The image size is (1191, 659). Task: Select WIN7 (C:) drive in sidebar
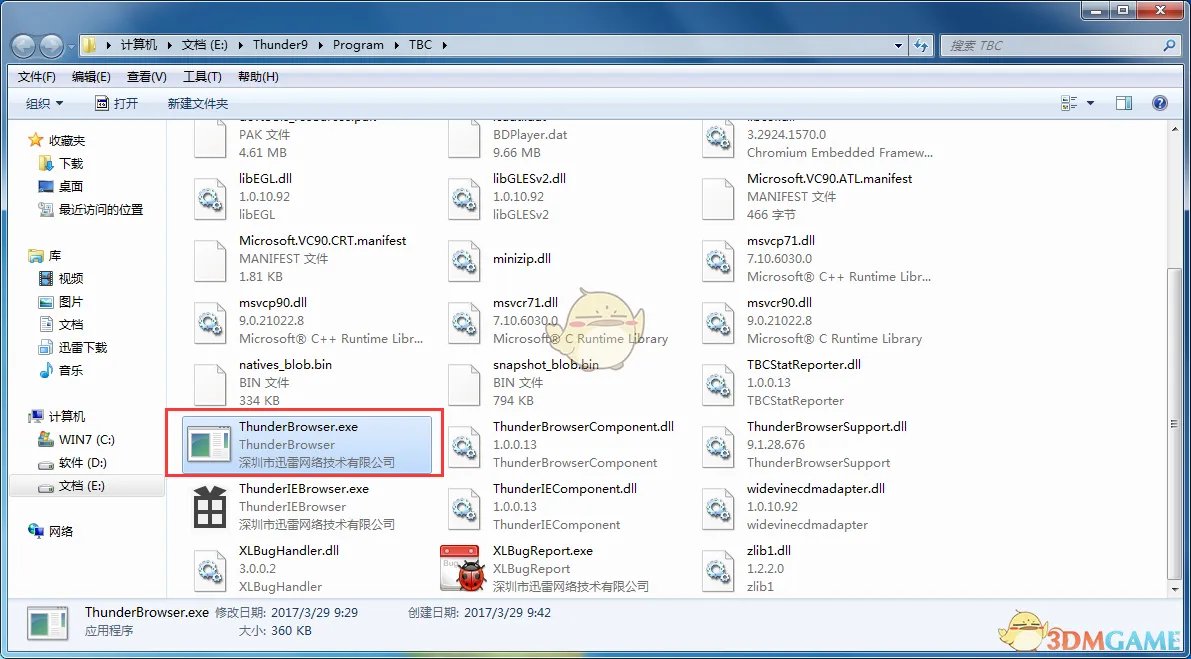click(87, 439)
